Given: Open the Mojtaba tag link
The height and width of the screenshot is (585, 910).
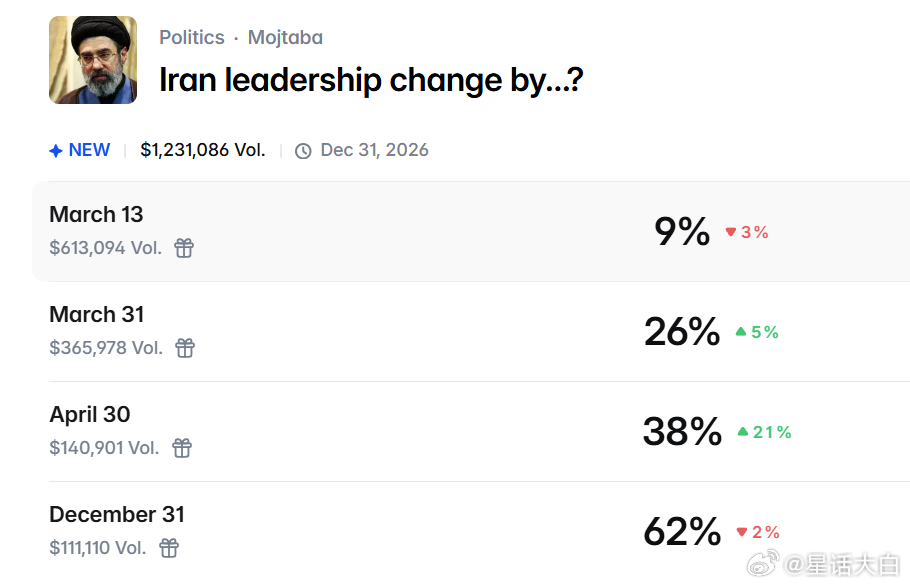Looking at the screenshot, I should pyautogui.click(x=285, y=38).
